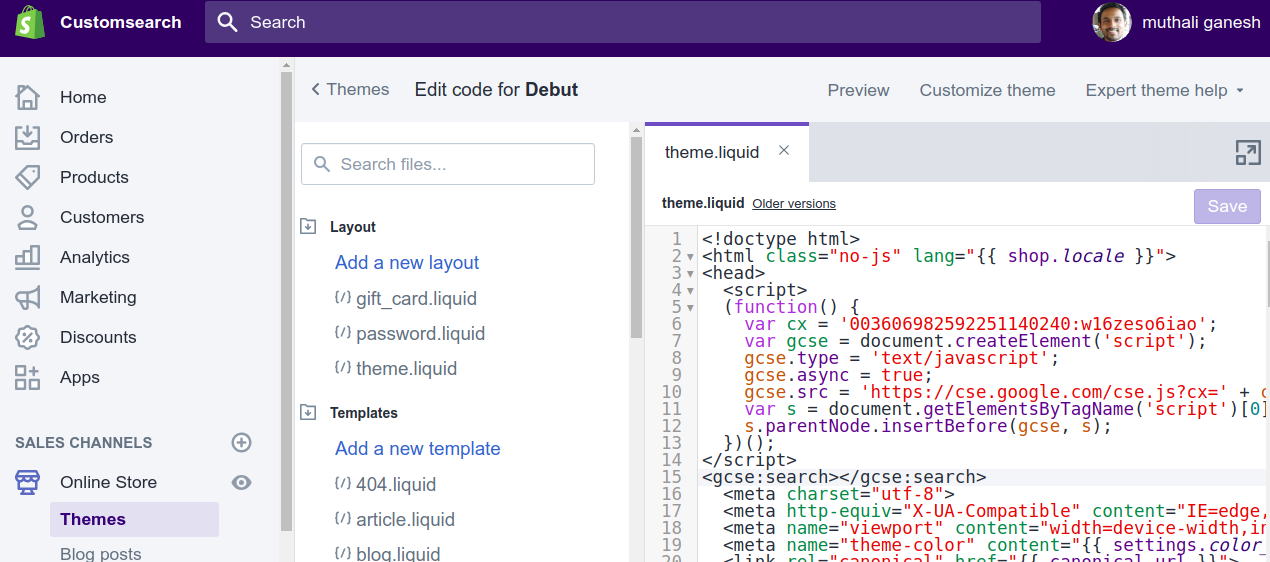Click the file icon beside gift_card.liquid
The height and width of the screenshot is (562, 1270).
click(343, 297)
